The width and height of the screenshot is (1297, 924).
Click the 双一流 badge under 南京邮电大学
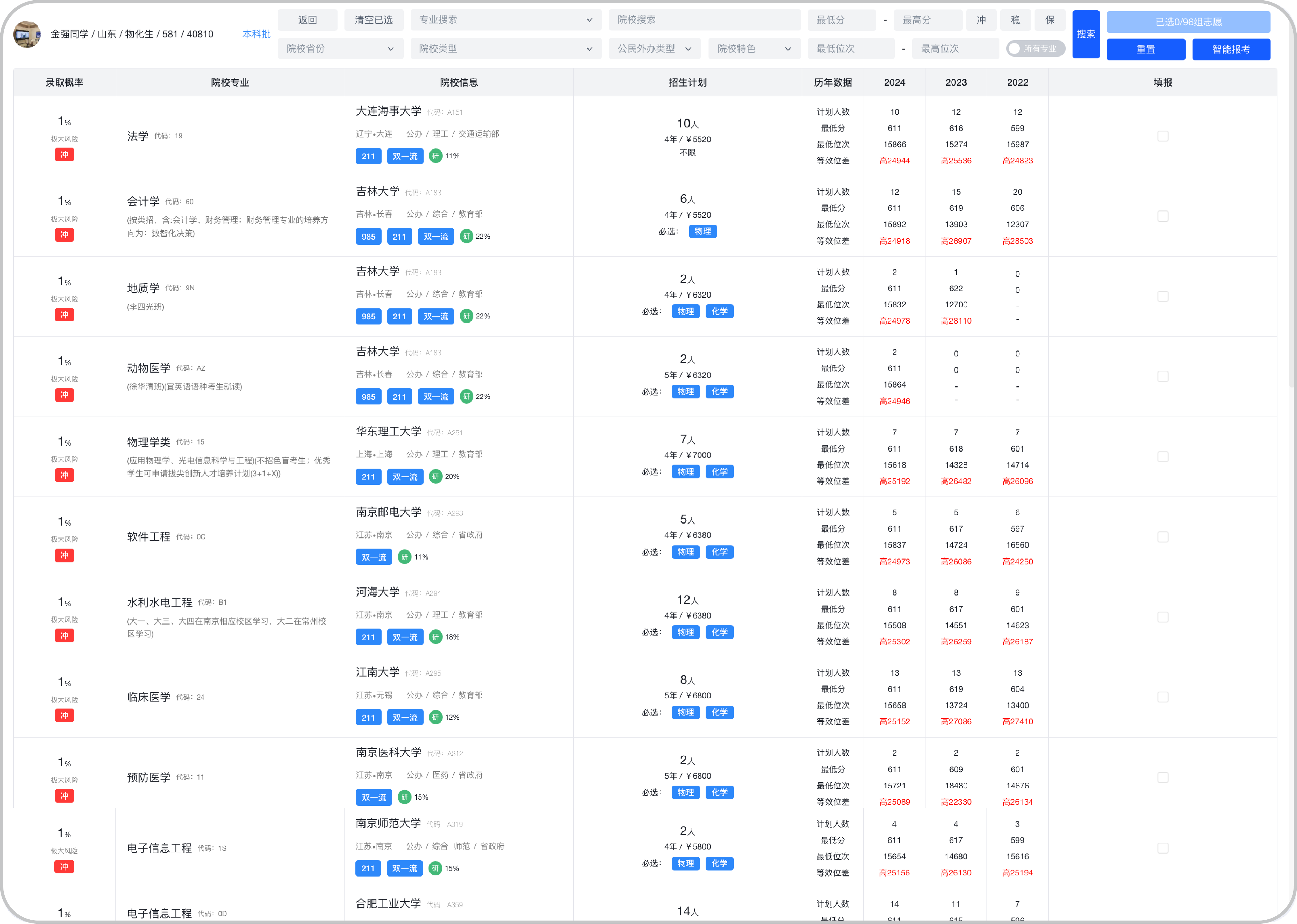(x=374, y=557)
